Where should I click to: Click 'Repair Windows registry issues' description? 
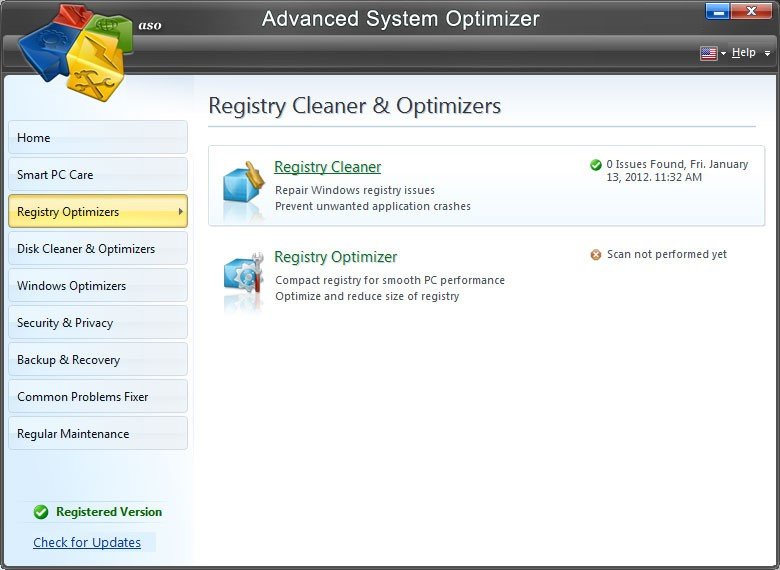(355, 190)
